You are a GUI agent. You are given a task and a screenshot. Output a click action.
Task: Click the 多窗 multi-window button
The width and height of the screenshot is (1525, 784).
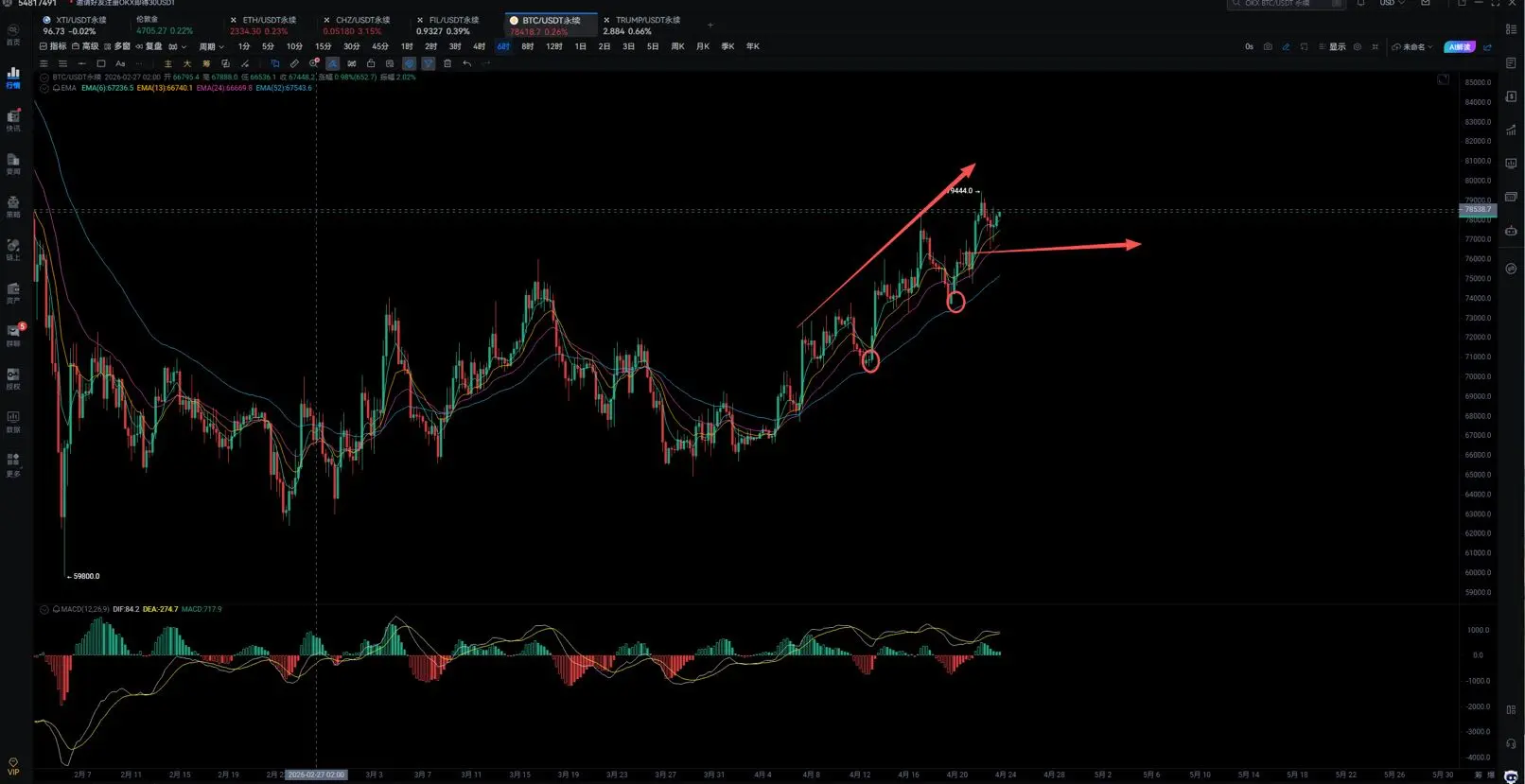click(x=117, y=46)
